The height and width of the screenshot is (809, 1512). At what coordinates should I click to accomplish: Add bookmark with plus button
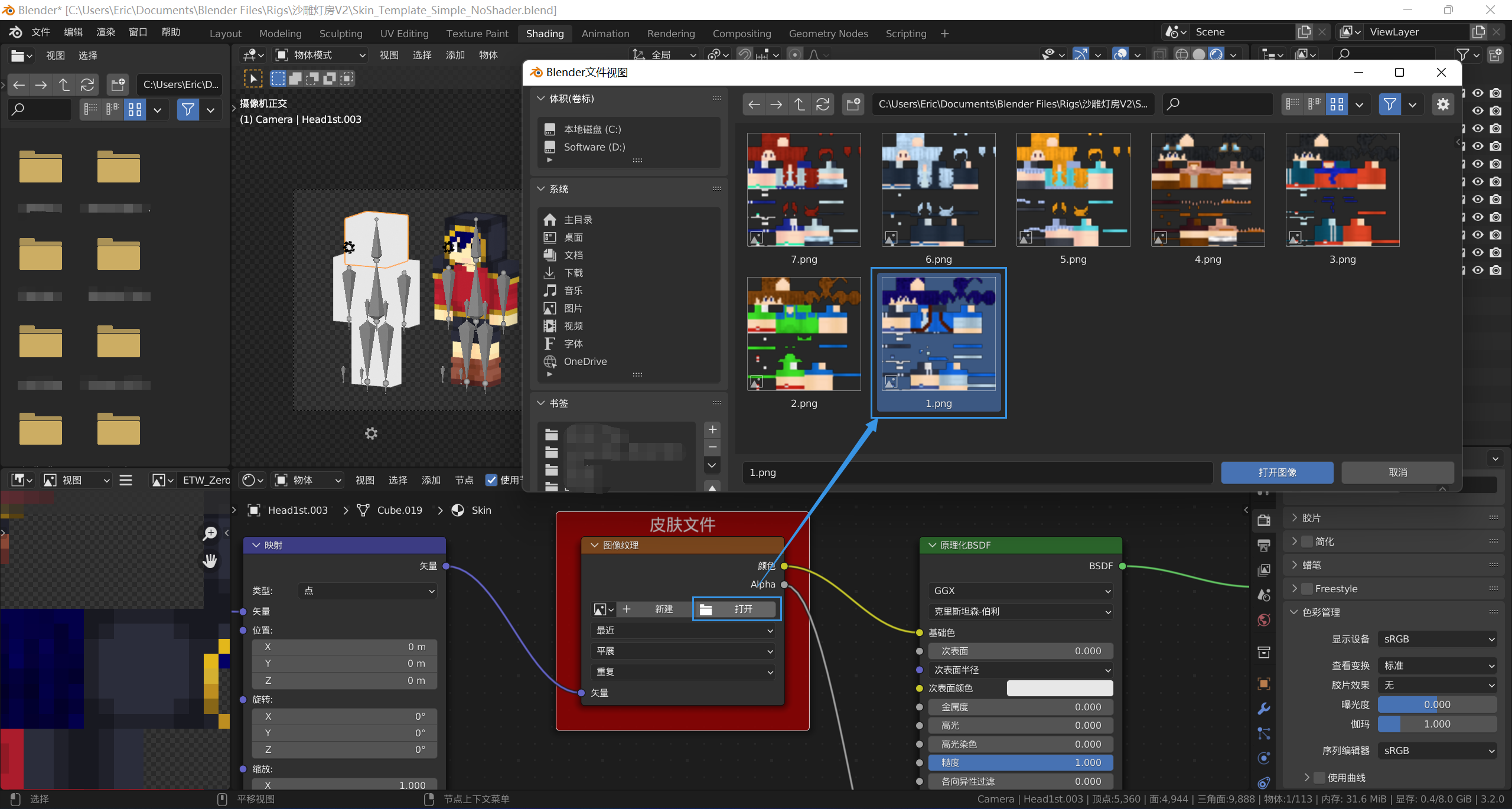tap(713, 429)
